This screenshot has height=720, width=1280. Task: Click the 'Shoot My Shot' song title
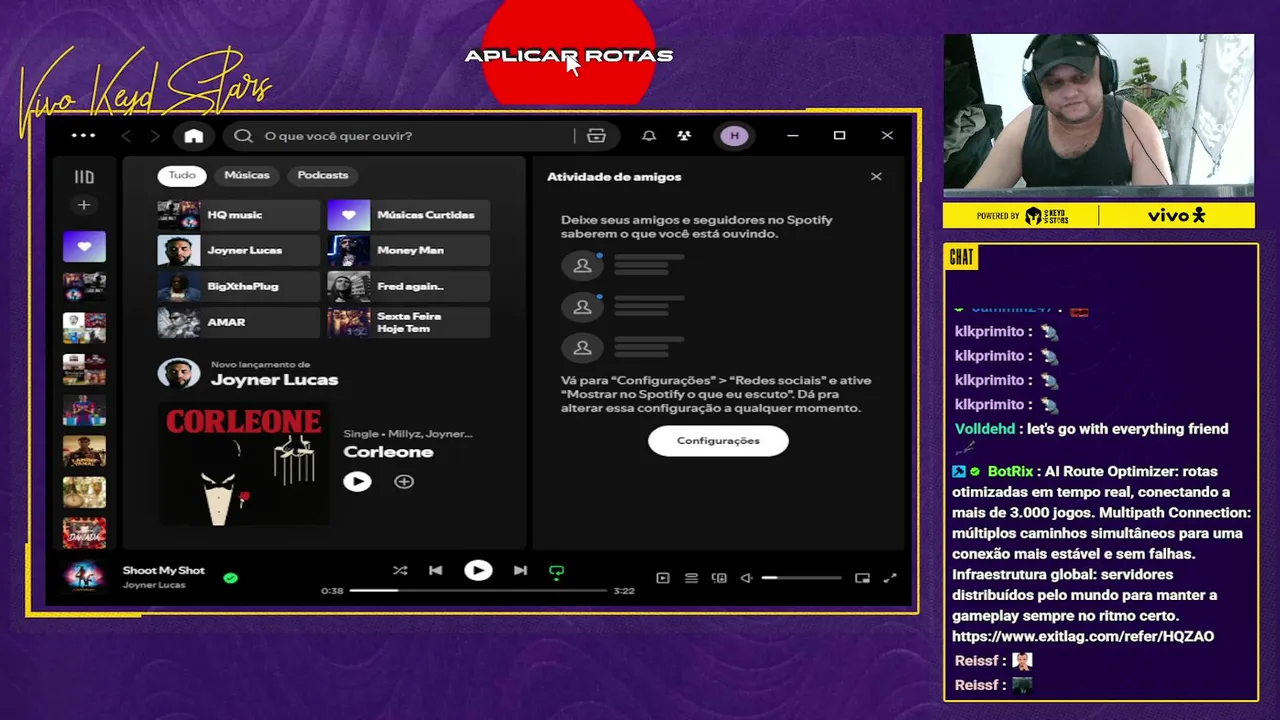[163, 570]
